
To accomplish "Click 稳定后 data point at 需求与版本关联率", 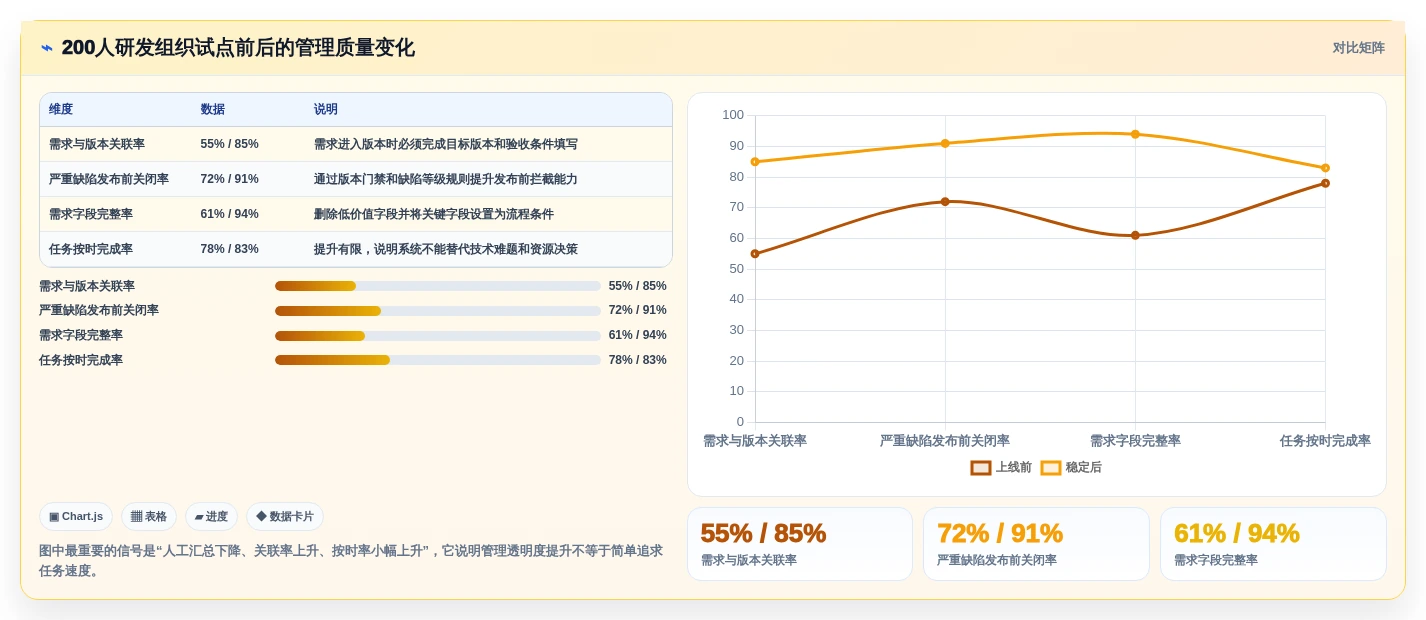I will point(755,162).
